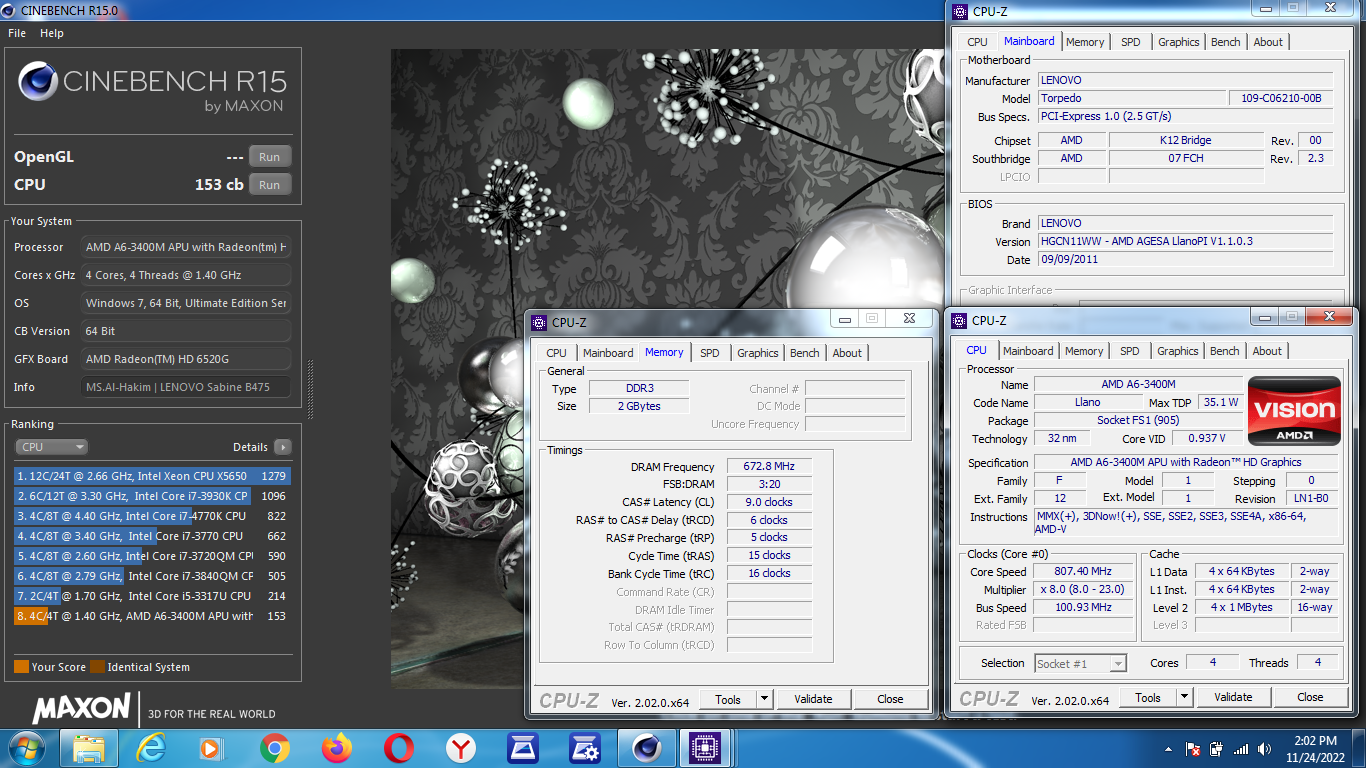Click the BIOS Version field in Mainboard window

click(x=1185, y=241)
